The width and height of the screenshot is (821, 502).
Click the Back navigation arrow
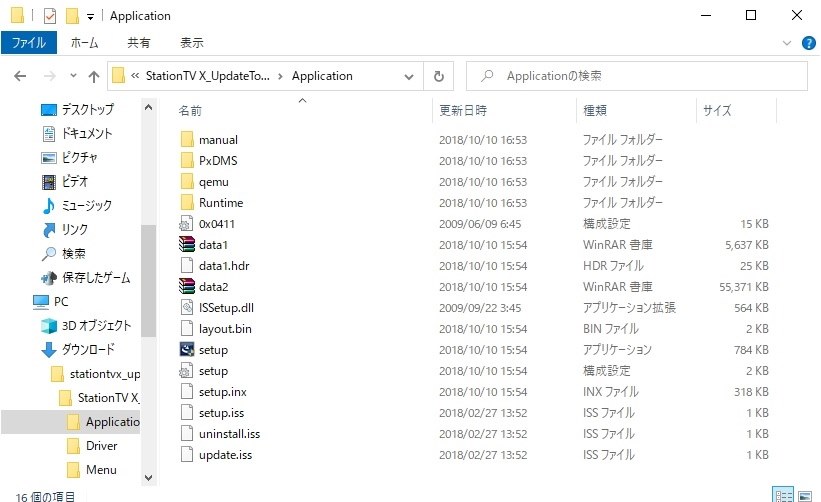pyautogui.click(x=20, y=76)
